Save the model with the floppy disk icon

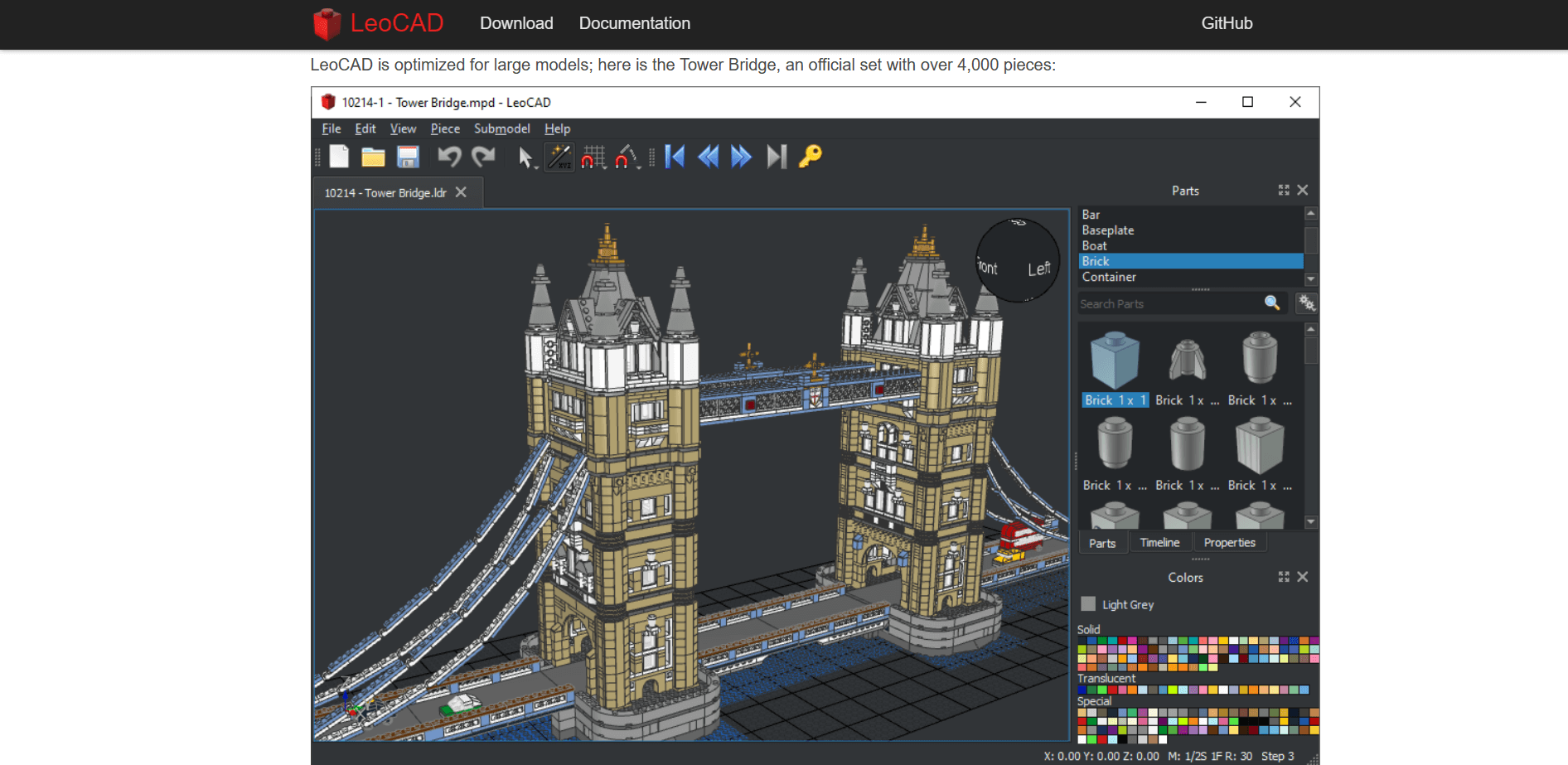click(408, 157)
